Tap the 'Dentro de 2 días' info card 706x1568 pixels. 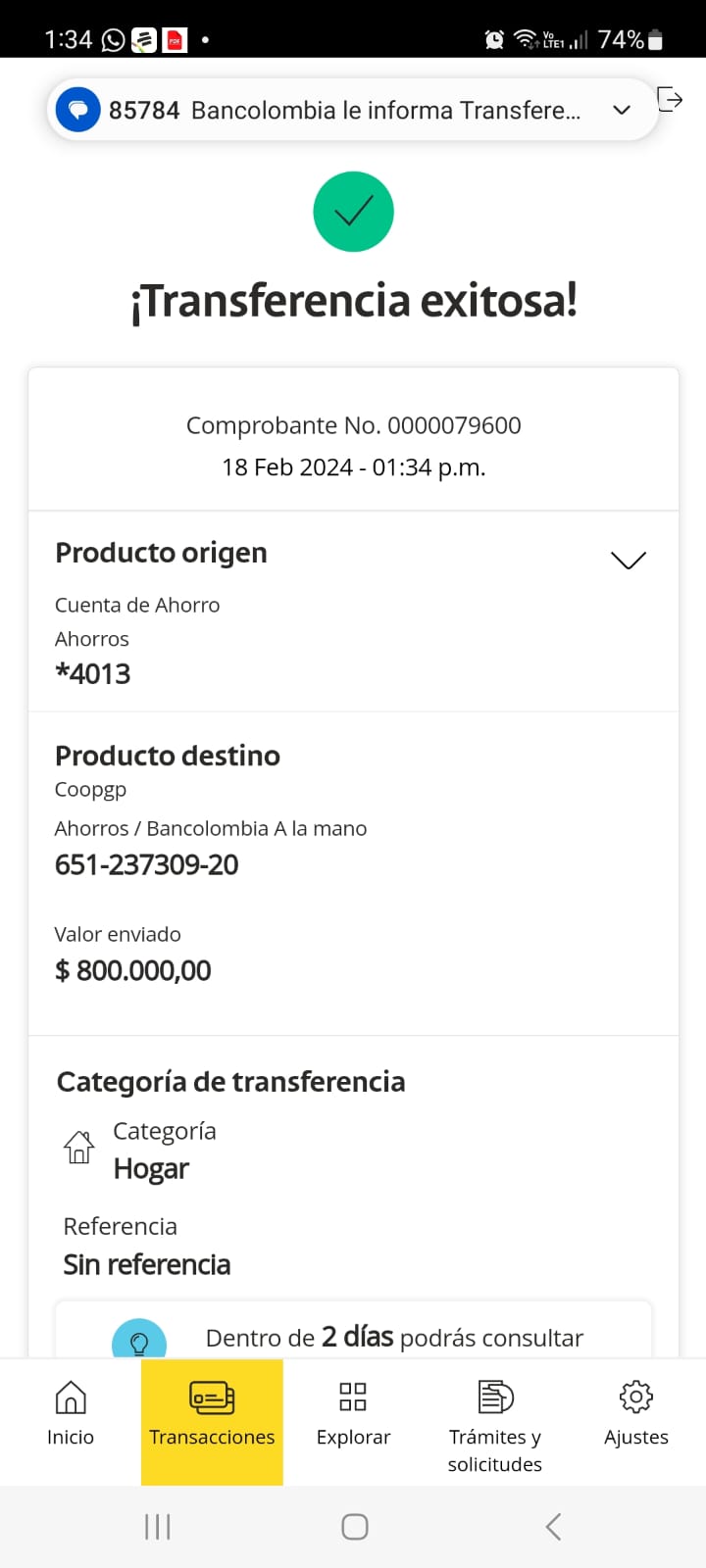392,1337
